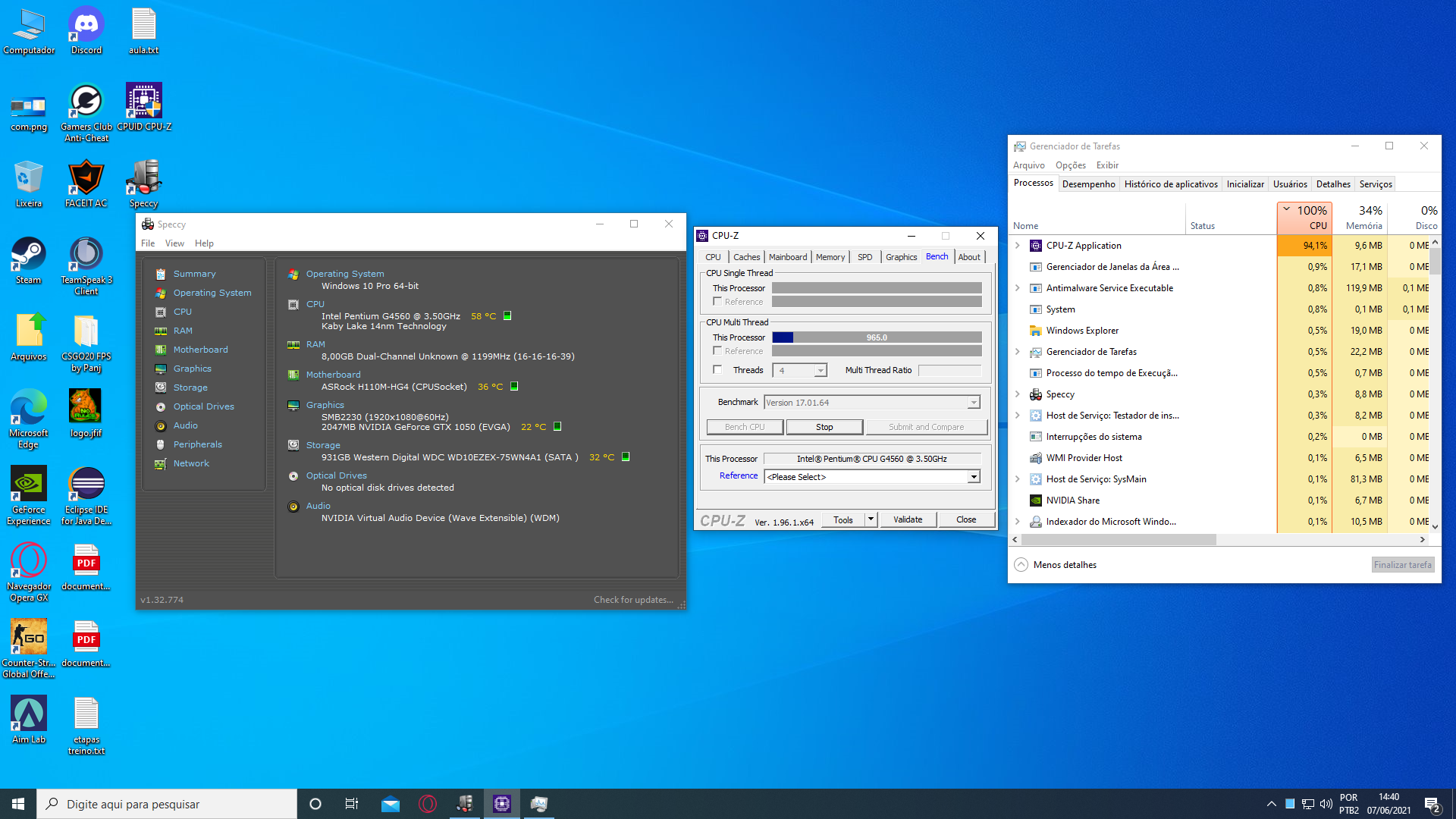1456x819 pixels.
Task: Click the Tools button in CPU-Z
Action: coord(843,520)
